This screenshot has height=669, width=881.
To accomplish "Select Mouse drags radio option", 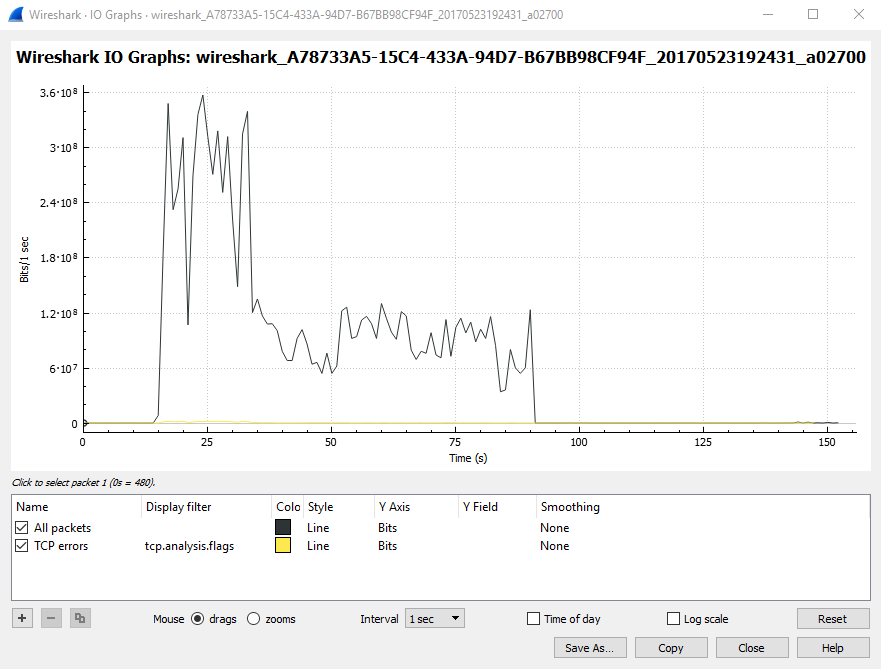I will [x=198, y=618].
